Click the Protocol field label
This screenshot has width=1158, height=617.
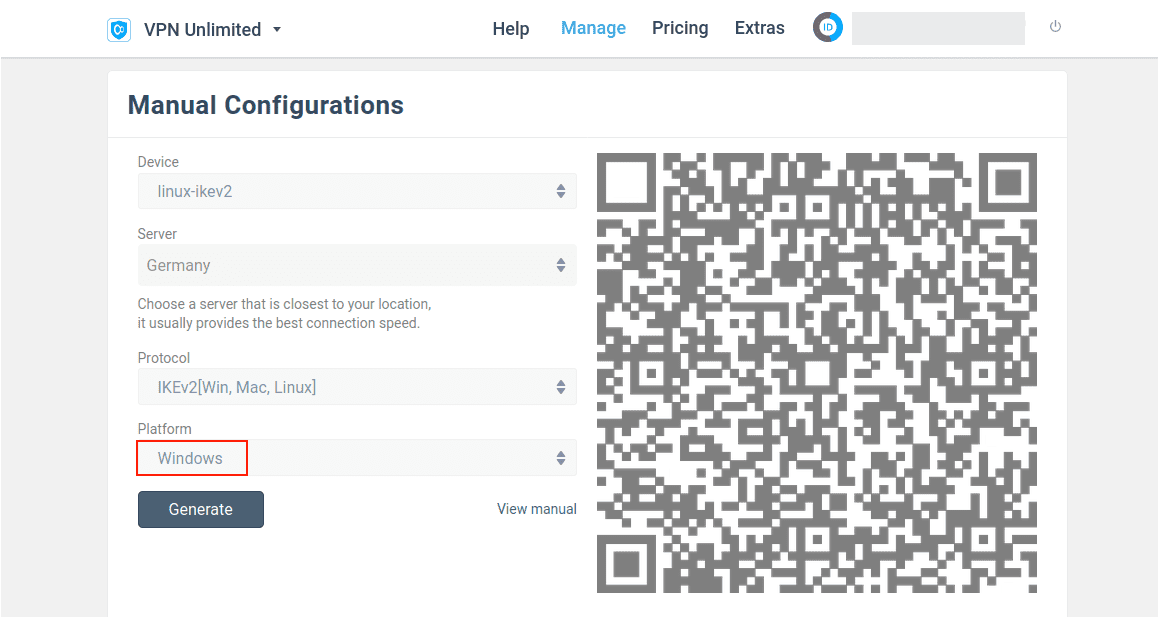coord(163,358)
